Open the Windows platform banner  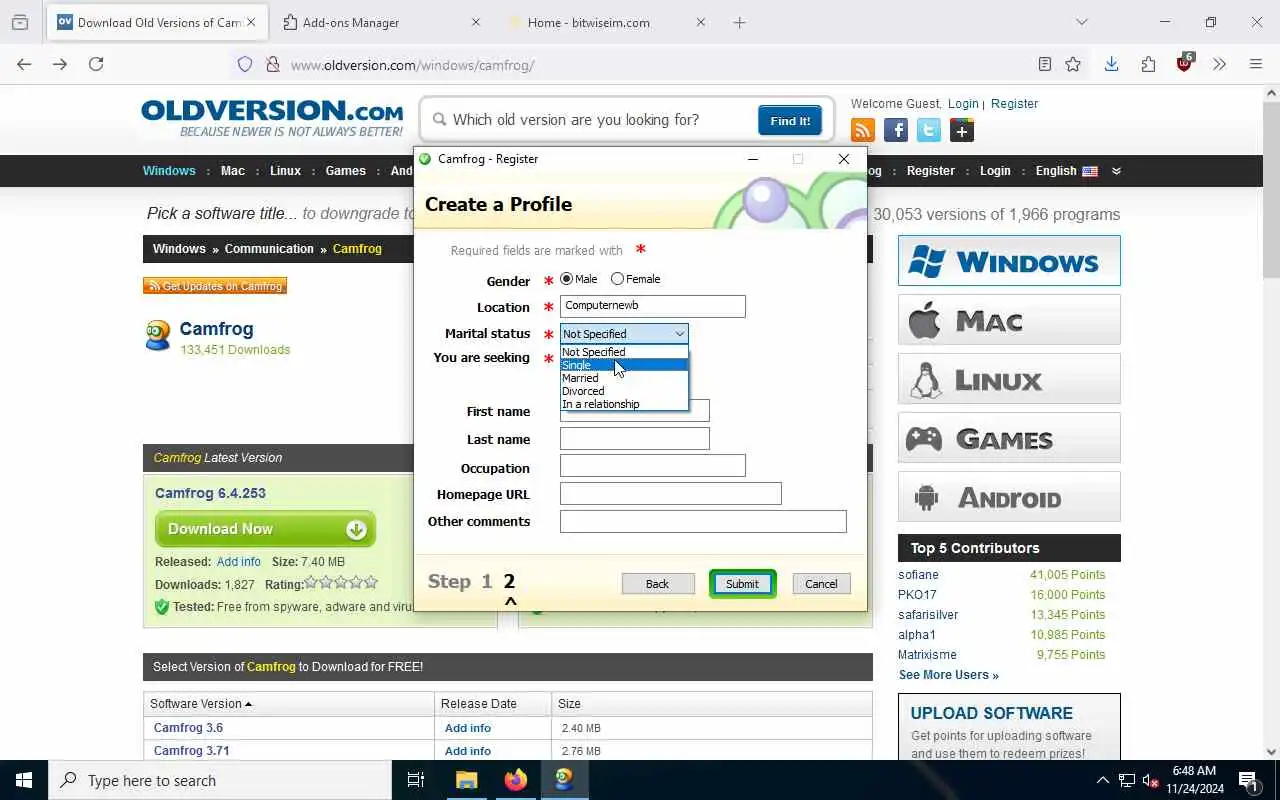(1009, 260)
